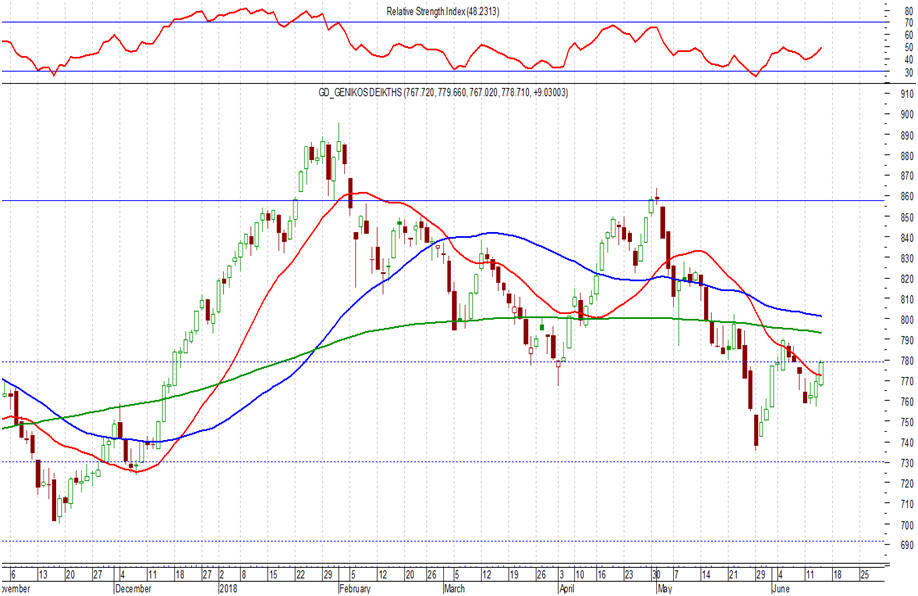918x596 pixels.
Task: Click the 690 price axis label
Action: point(907,545)
